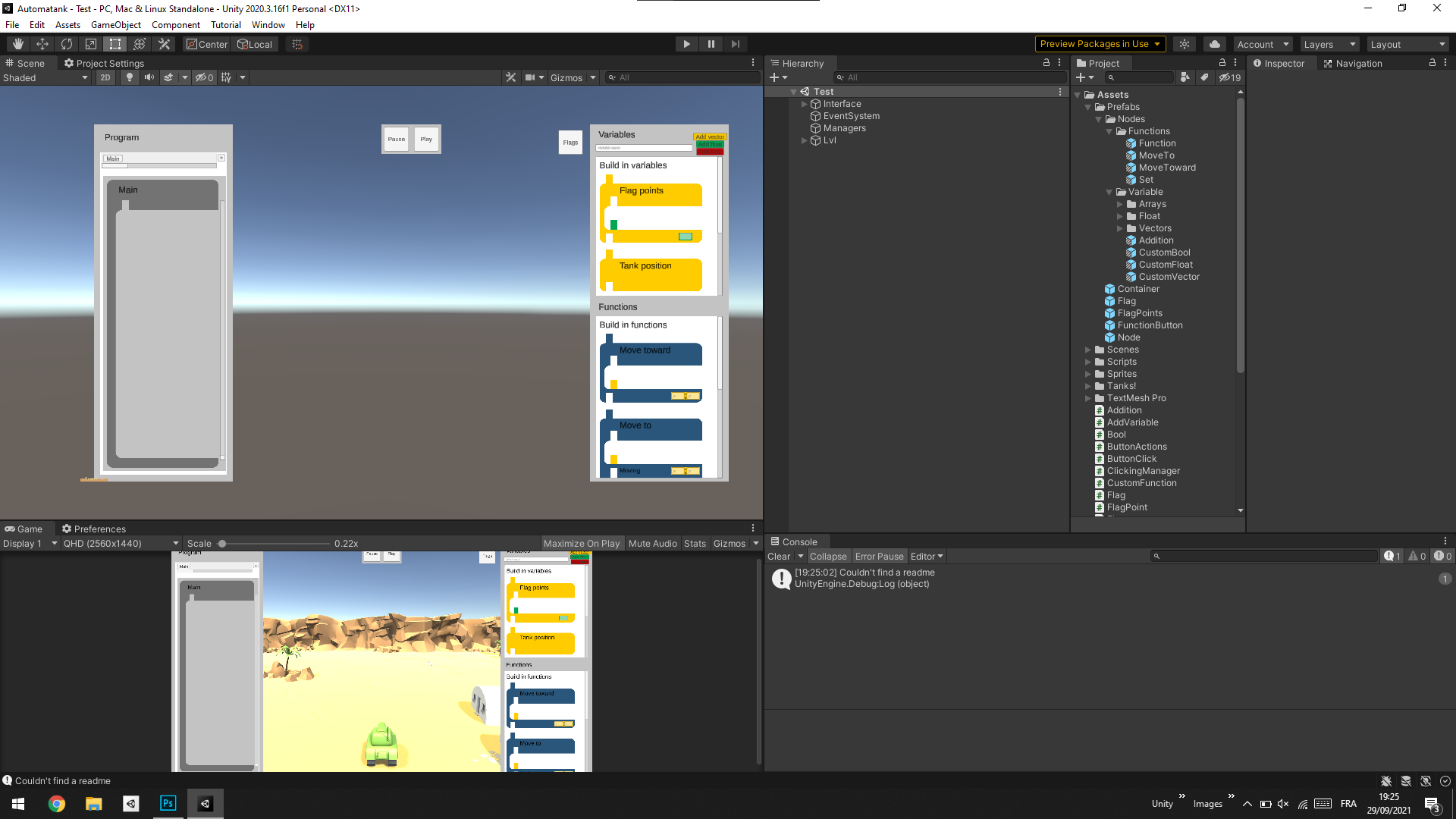Toggle Local handle rotation

(255, 44)
